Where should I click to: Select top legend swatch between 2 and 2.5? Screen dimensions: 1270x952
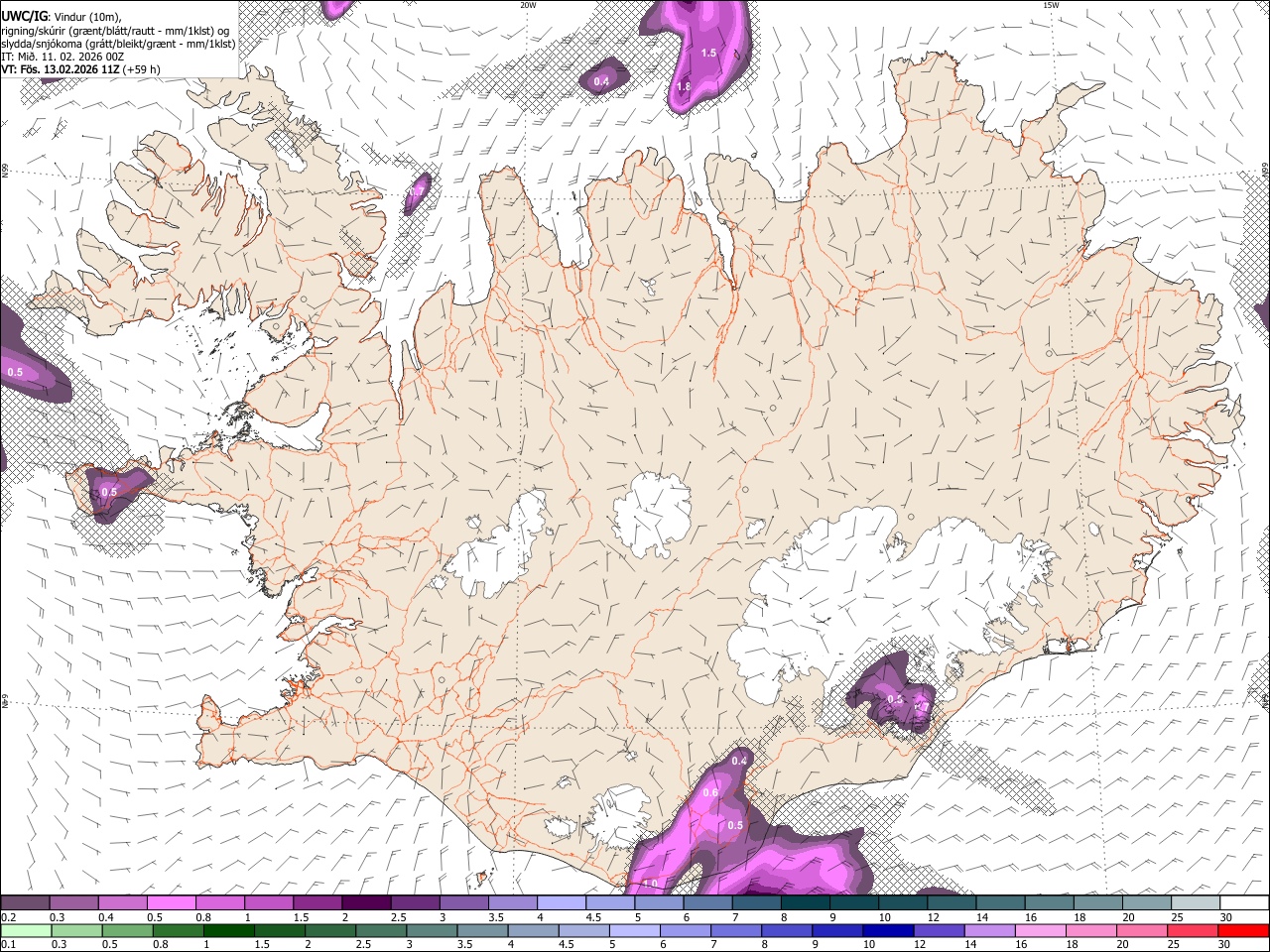tap(366, 903)
